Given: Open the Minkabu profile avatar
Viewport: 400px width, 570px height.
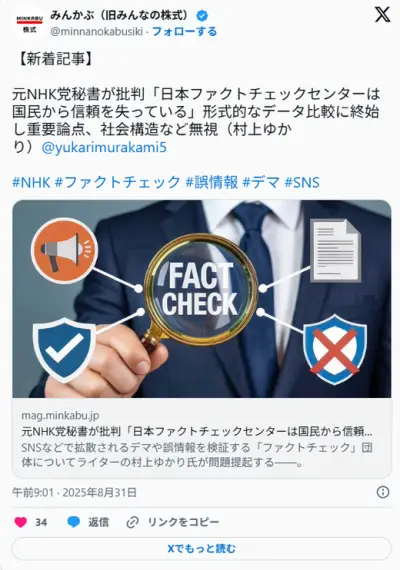Looking at the screenshot, I should tap(29, 23).
